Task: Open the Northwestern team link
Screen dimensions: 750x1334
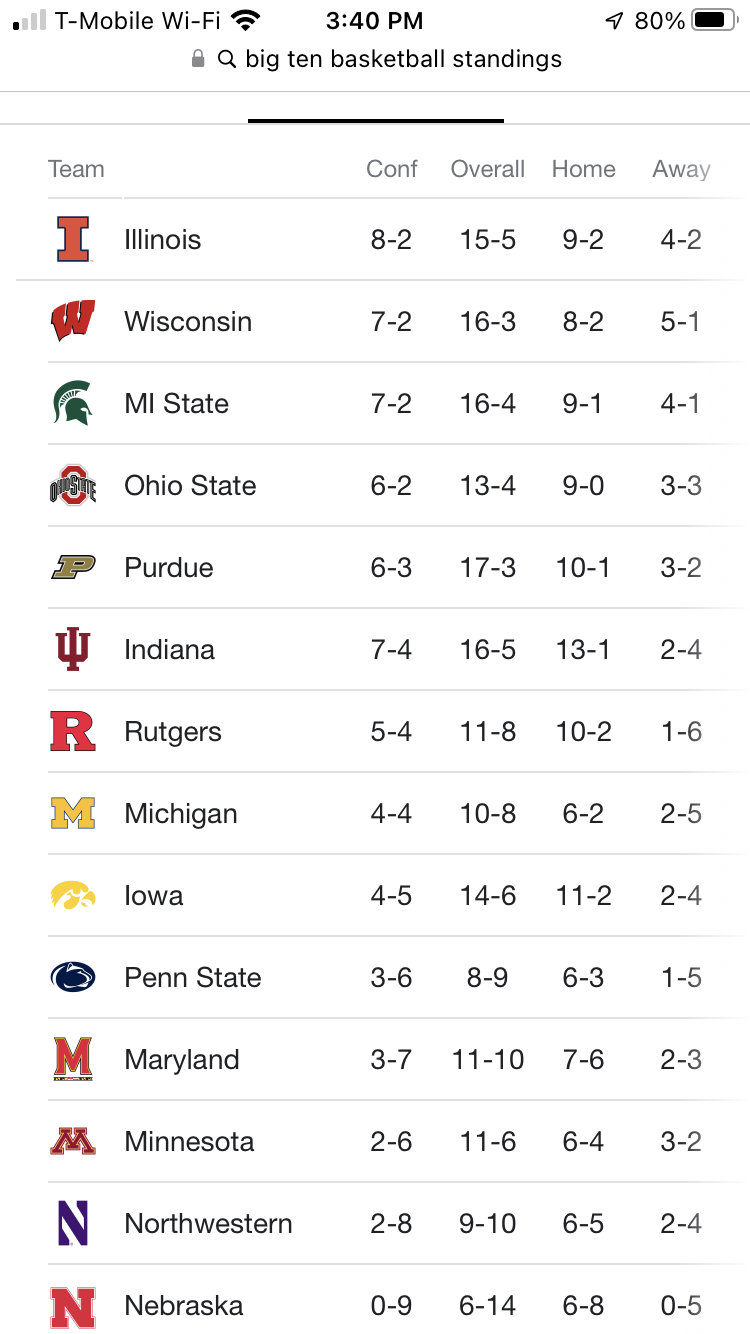Action: pyautogui.click(x=208, y=1224)
